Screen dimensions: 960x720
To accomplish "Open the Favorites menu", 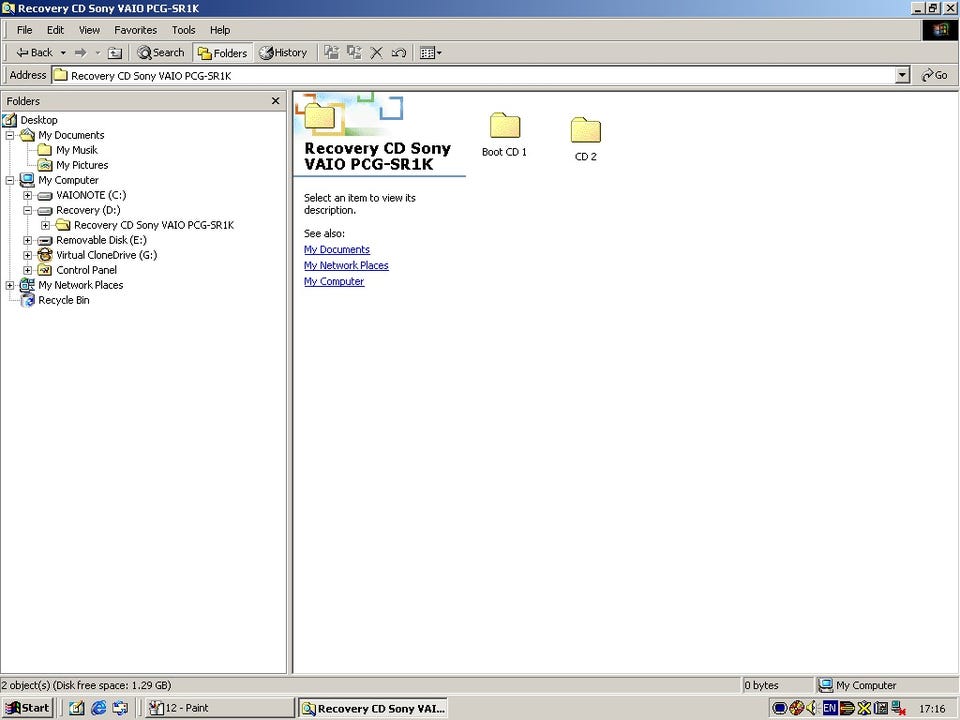I will coord(135,30).
